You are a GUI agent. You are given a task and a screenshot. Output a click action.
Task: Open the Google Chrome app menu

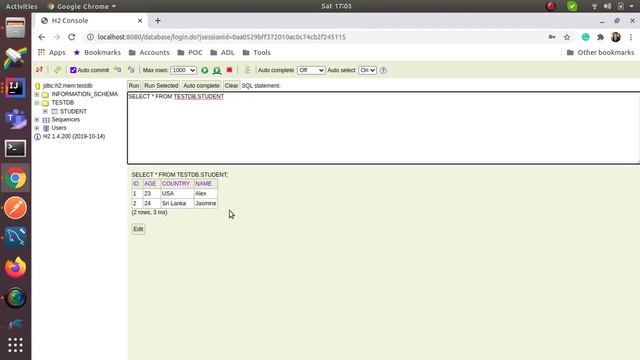pos(82,6)
